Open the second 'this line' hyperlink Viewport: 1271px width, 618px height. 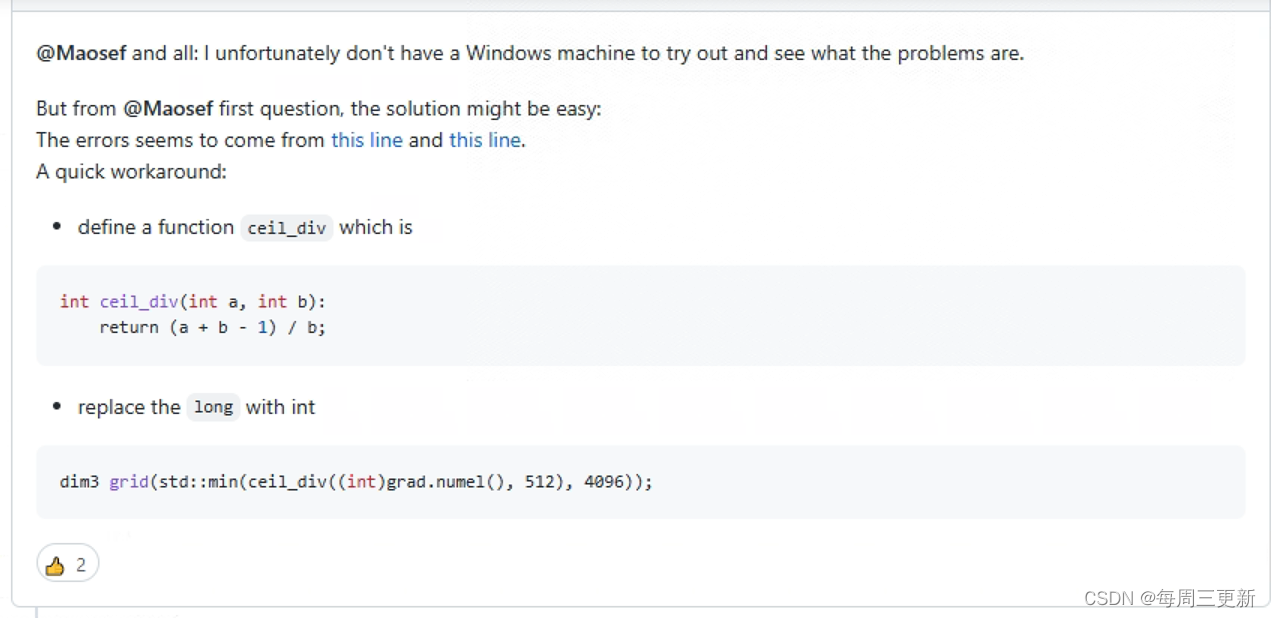click(x=485, y=140)
